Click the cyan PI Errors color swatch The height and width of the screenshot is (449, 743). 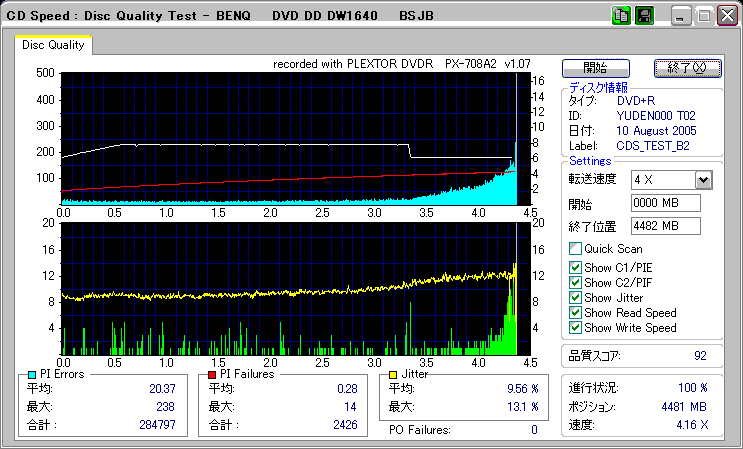point(25,374)
